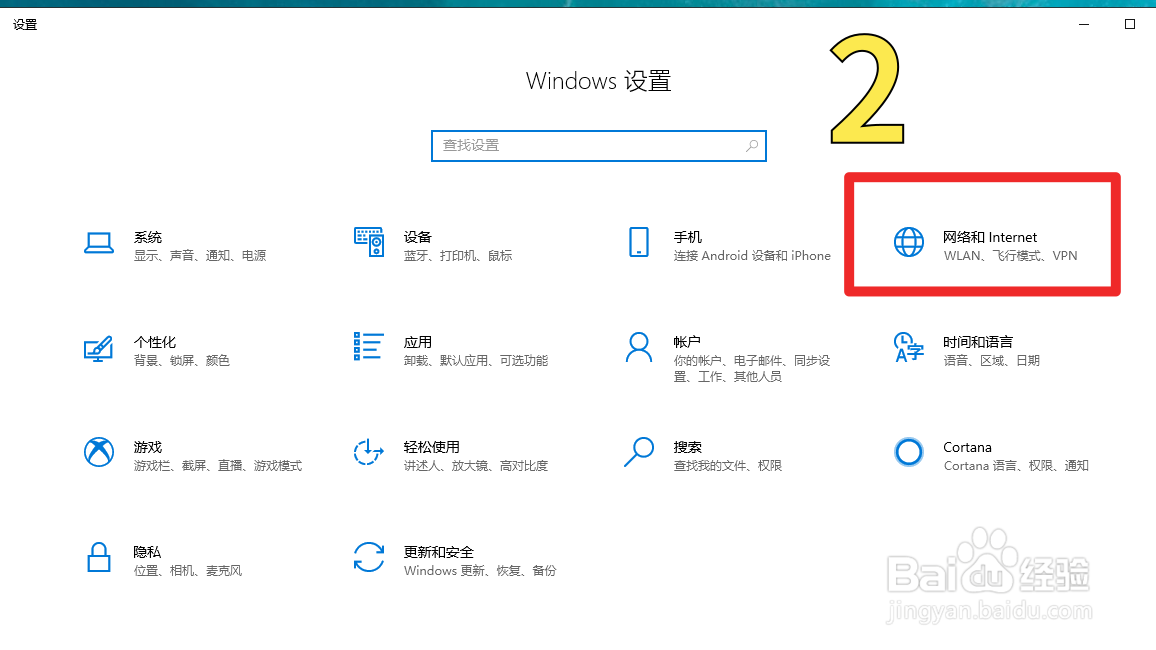Image resolution: width=1156 pixels, height=650 pixels.
Task: Select the 设备 category title
Action: click(417, 237)
